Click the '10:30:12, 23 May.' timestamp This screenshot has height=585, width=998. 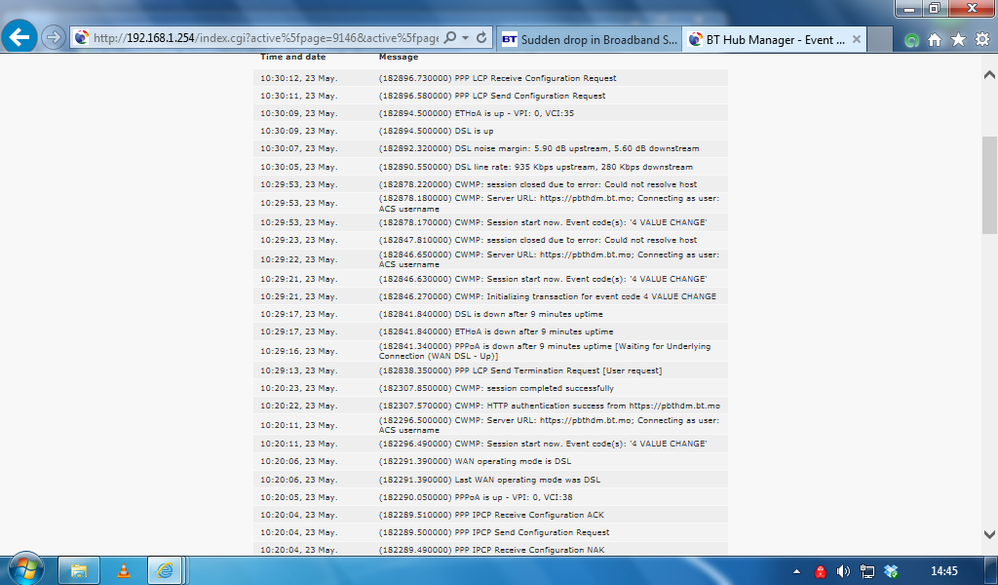point(299,78)
